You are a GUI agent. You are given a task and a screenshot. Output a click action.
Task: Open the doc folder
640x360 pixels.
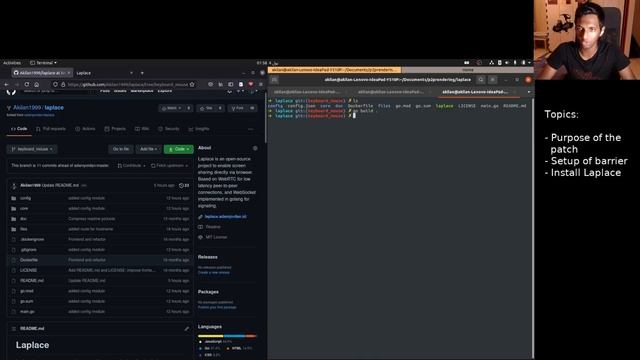23,219
